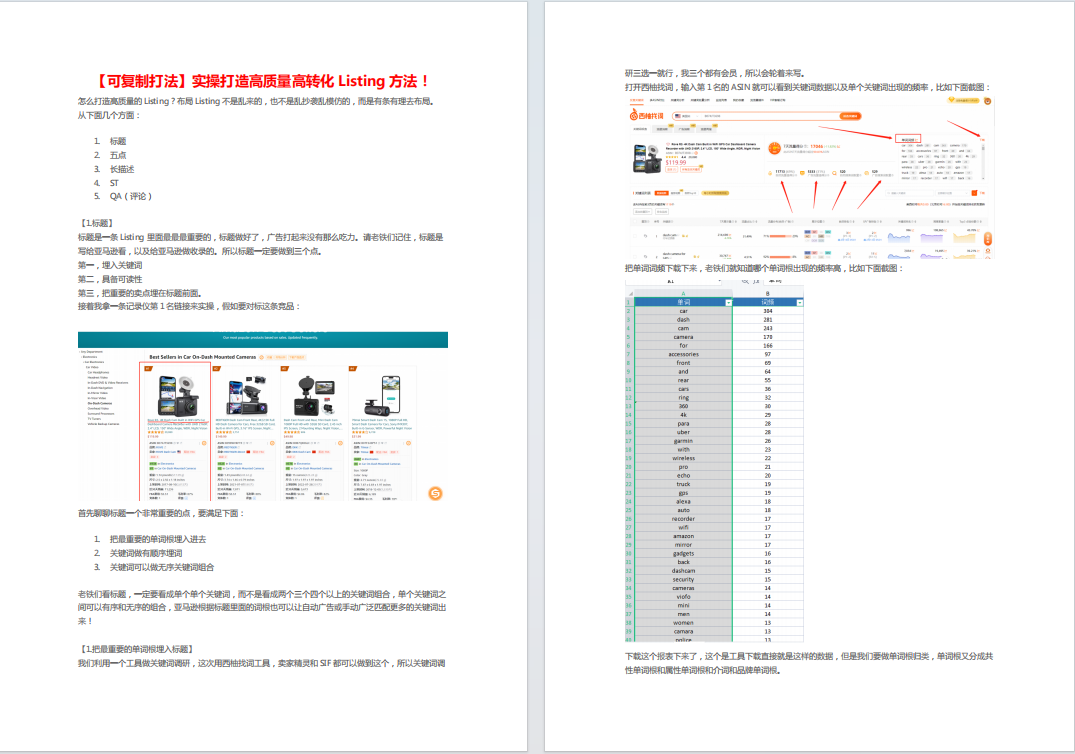Click the "viofo" cell in the word list

(684, 597)
